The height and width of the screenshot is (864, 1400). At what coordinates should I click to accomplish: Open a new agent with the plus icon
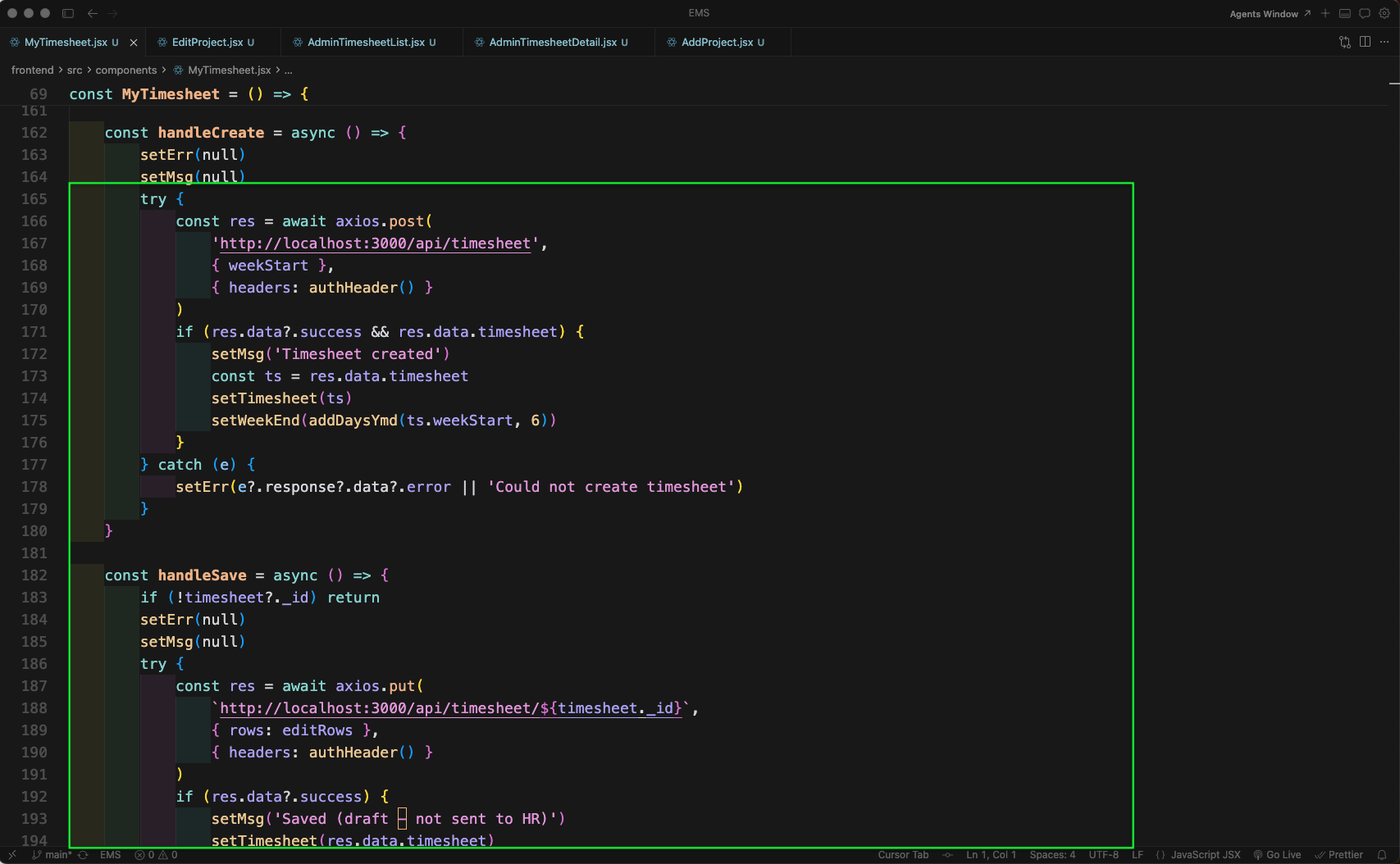[x=1325, y=14]
